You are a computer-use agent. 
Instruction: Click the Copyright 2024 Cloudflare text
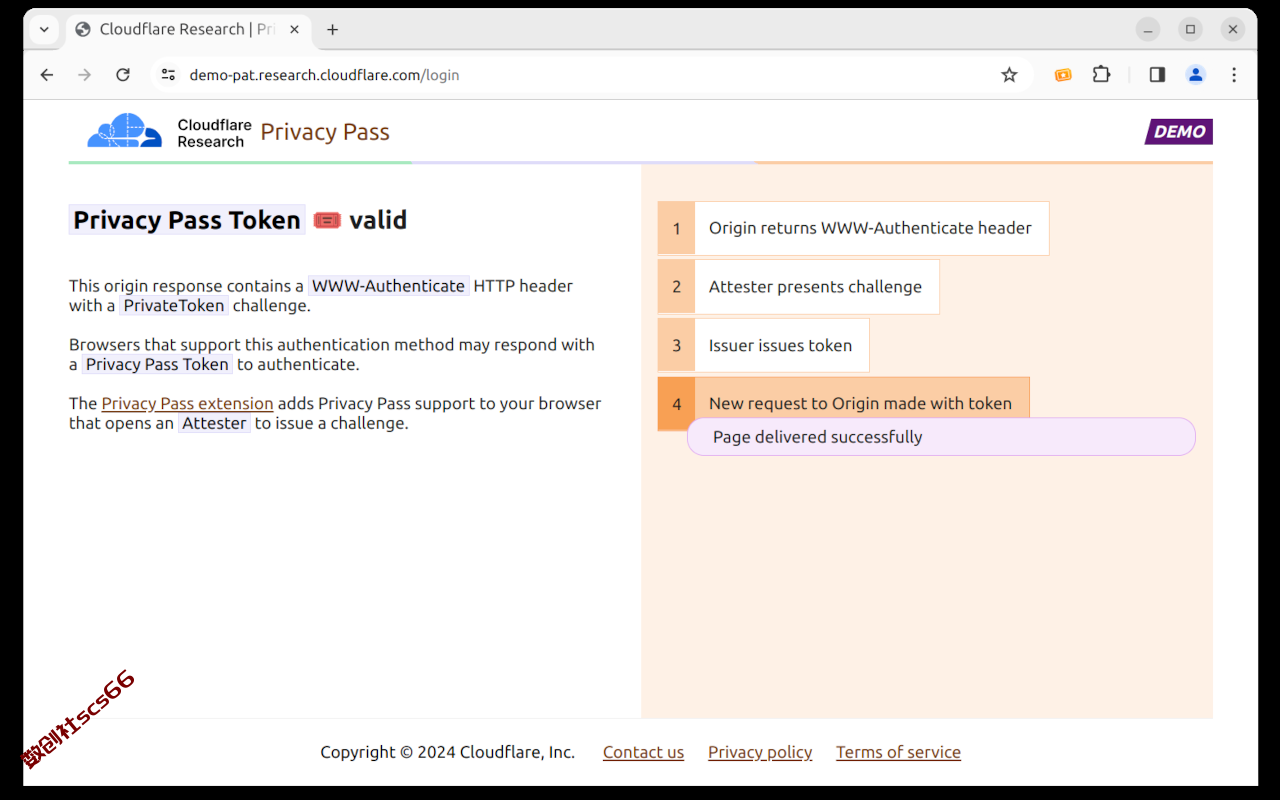447,752
